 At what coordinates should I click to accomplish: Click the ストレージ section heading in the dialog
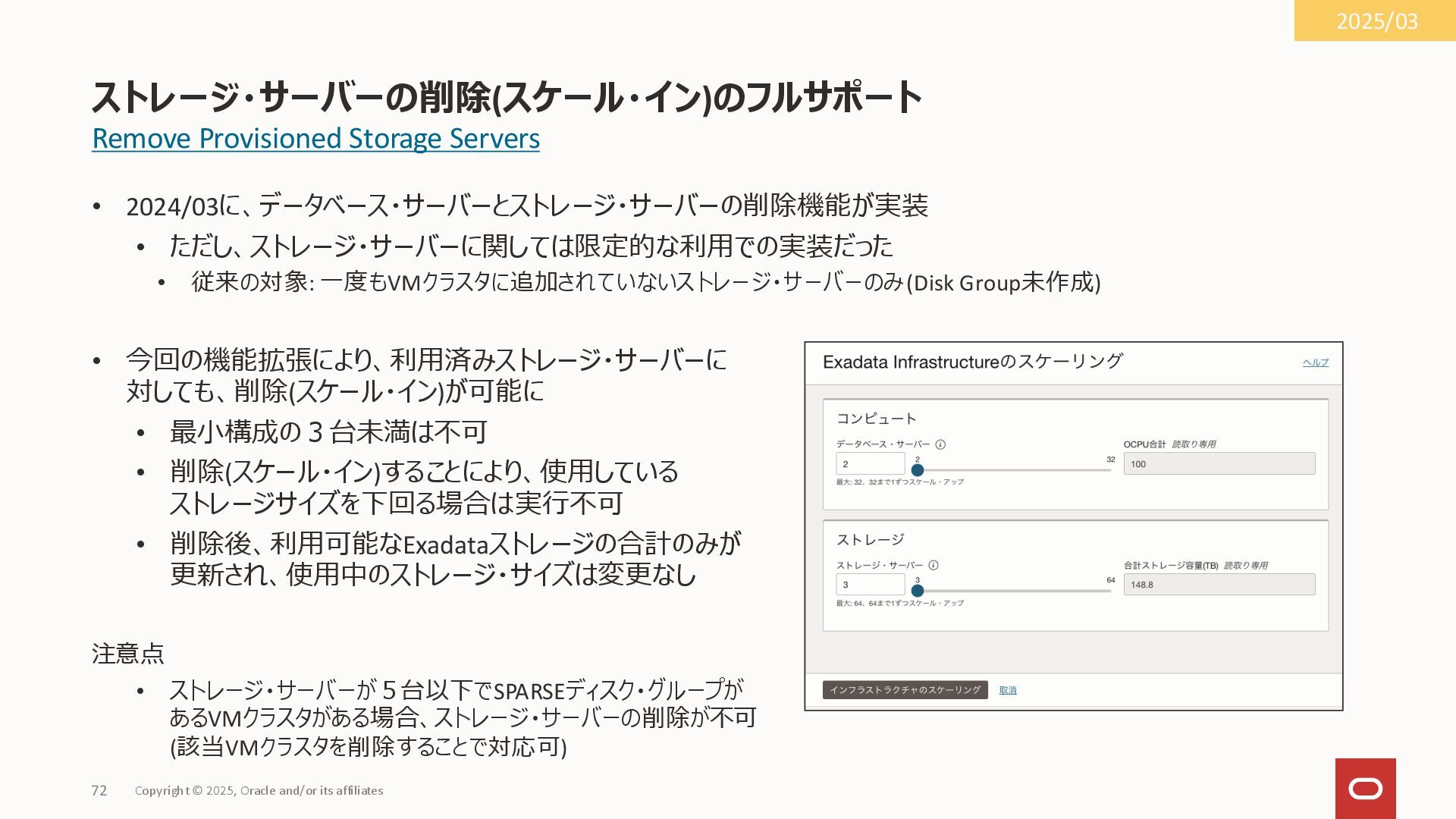(870, 539)
